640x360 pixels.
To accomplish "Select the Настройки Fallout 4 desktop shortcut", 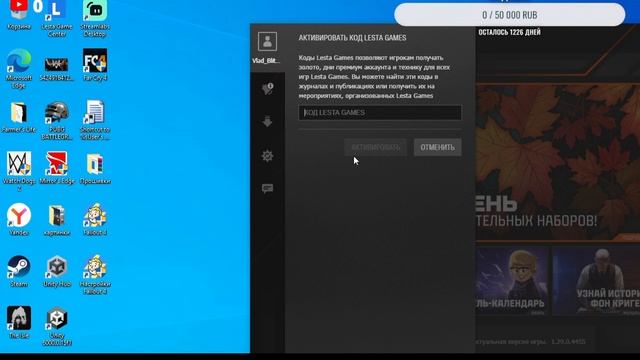I will pyautogui.click(x=95, y=275).
